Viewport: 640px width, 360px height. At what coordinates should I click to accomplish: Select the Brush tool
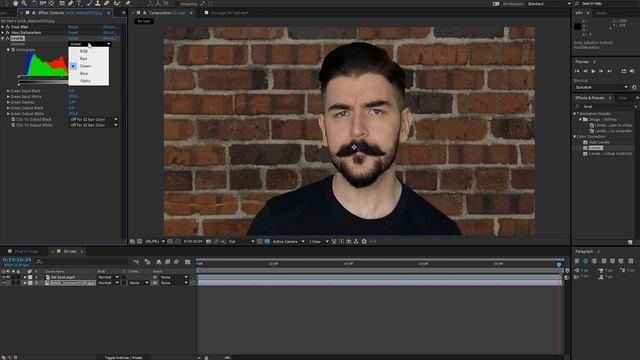(89, 3)
